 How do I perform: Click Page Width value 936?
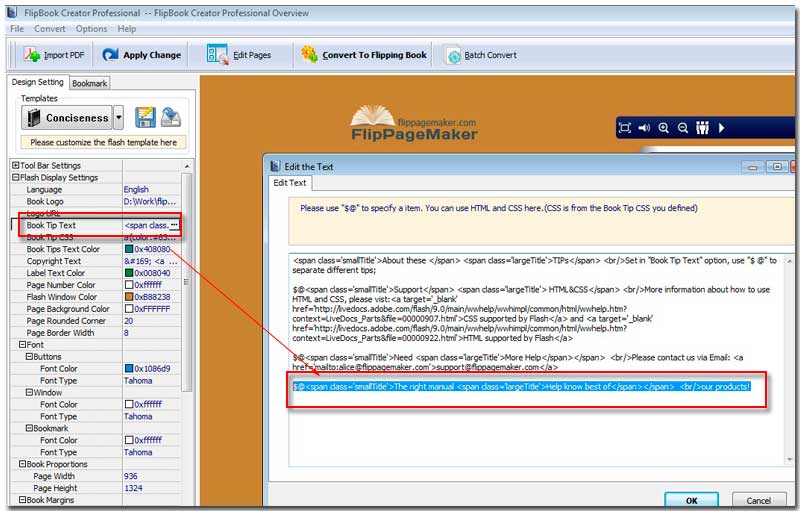tap(131, 476)
